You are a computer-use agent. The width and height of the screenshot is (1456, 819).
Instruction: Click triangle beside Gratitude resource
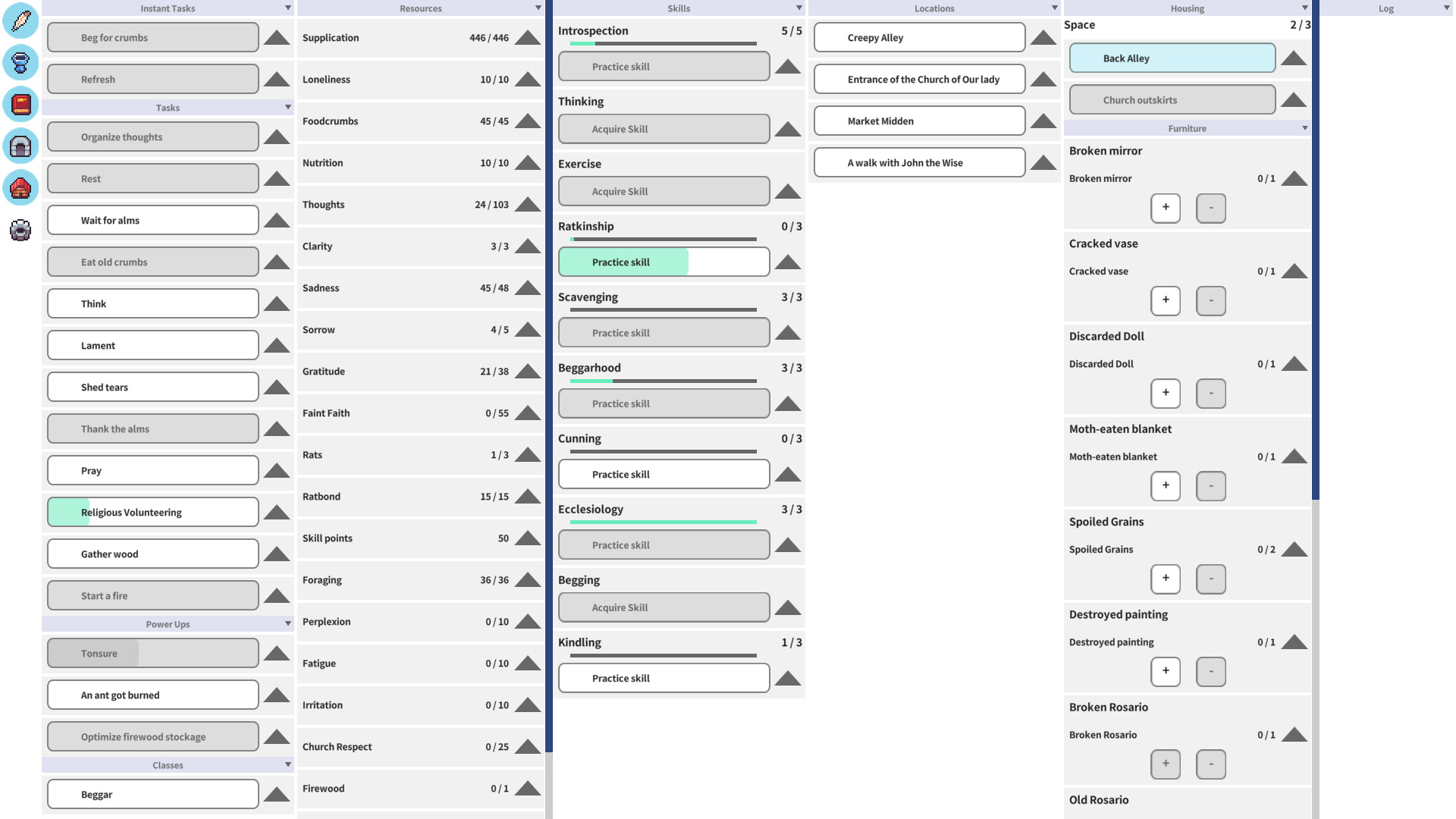528,371
